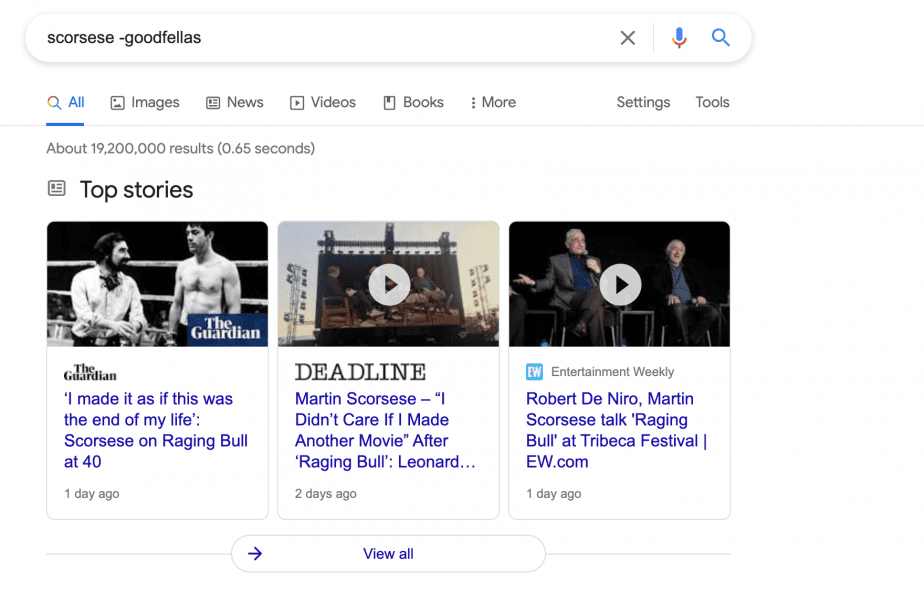Submit search using the magnifying glass icon

(x=720, y=38)
